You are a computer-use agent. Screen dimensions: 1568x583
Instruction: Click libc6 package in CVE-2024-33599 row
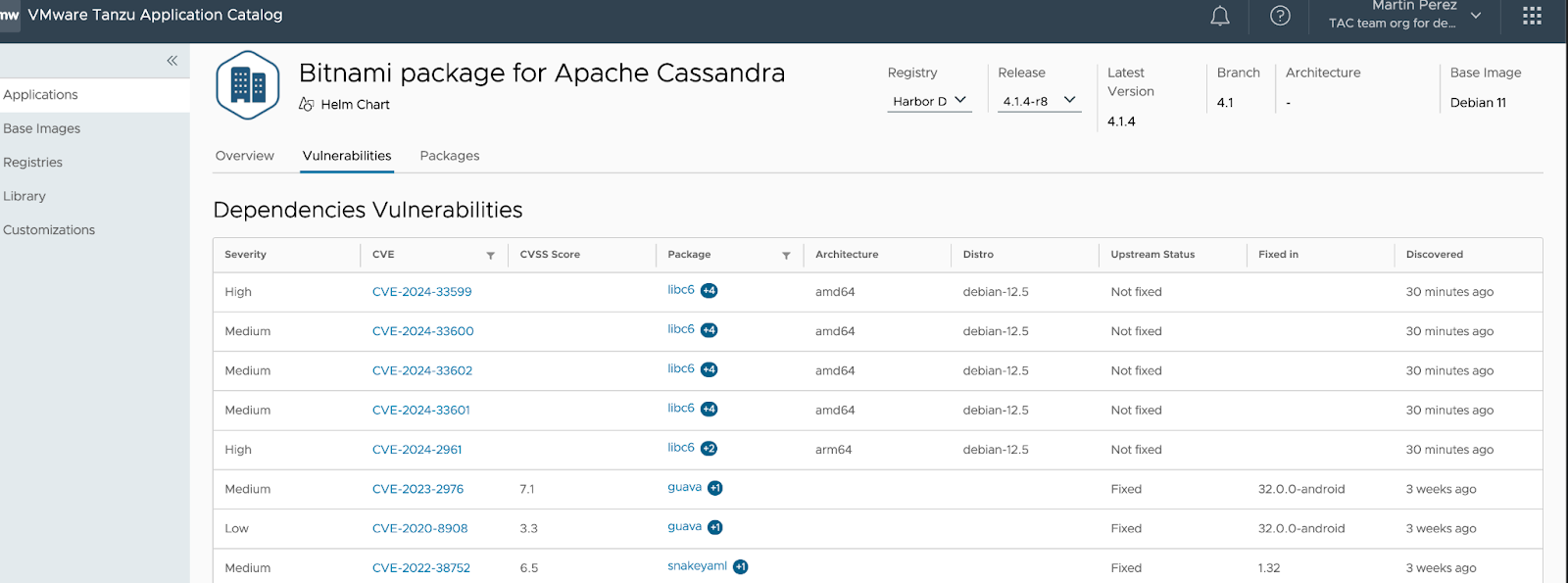(x=681, y=290)
